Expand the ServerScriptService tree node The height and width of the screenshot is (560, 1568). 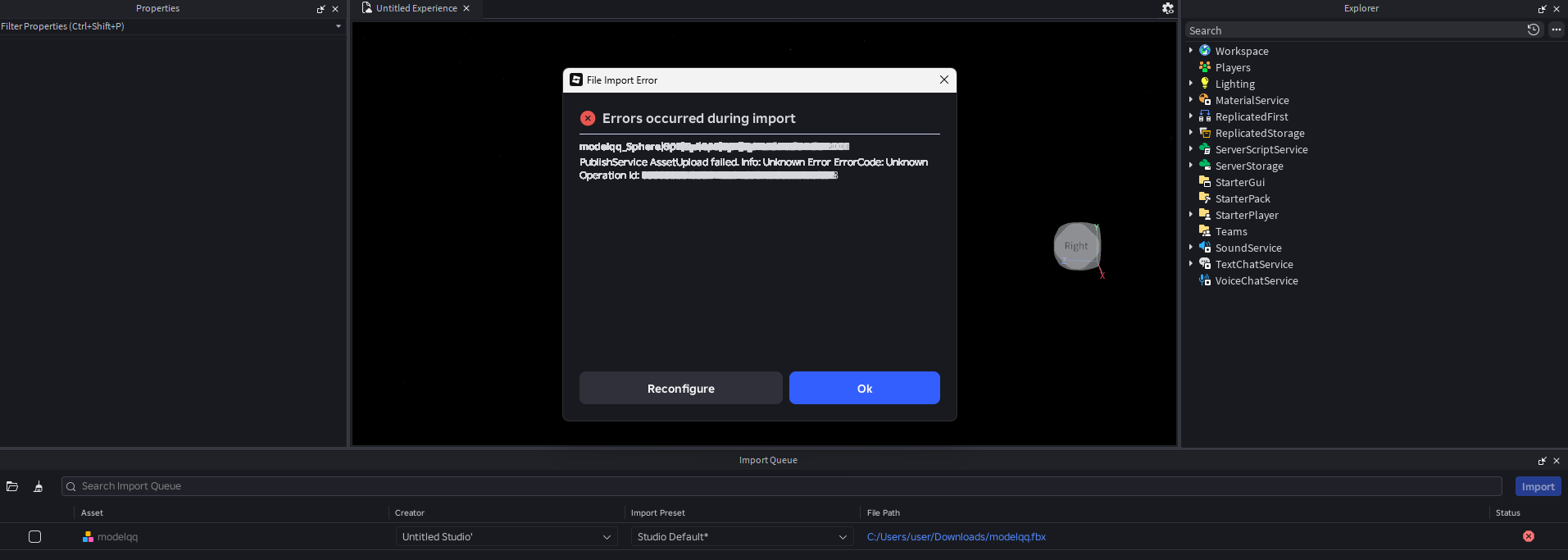point(1191,149)
